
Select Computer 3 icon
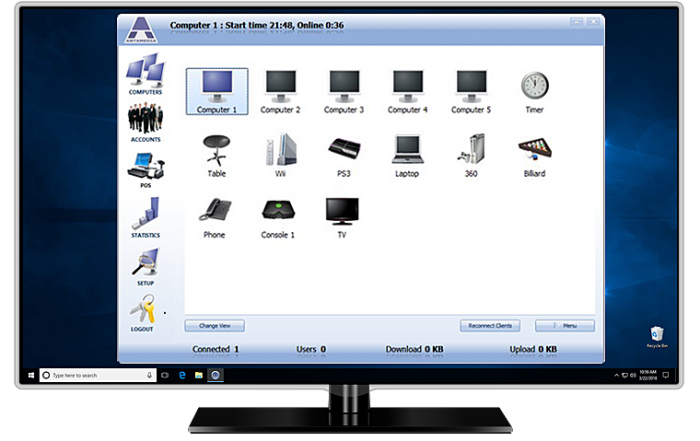[344, 92]
